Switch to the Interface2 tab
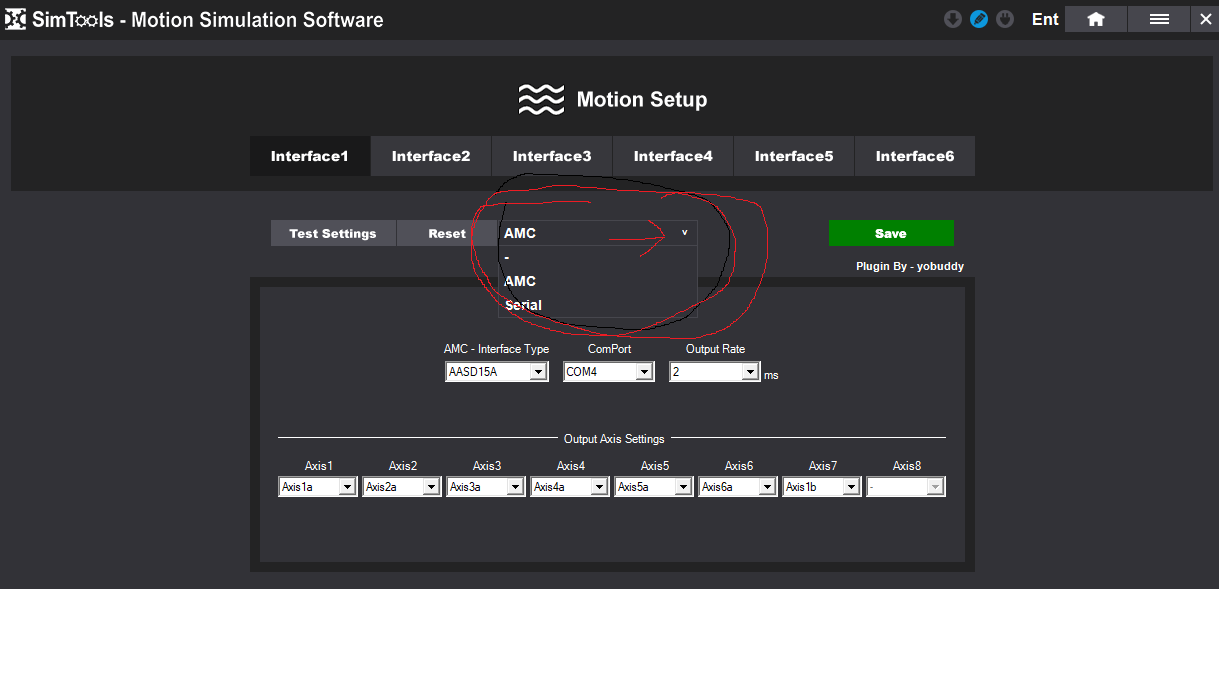1219x700 pixels. pos(431,156)
